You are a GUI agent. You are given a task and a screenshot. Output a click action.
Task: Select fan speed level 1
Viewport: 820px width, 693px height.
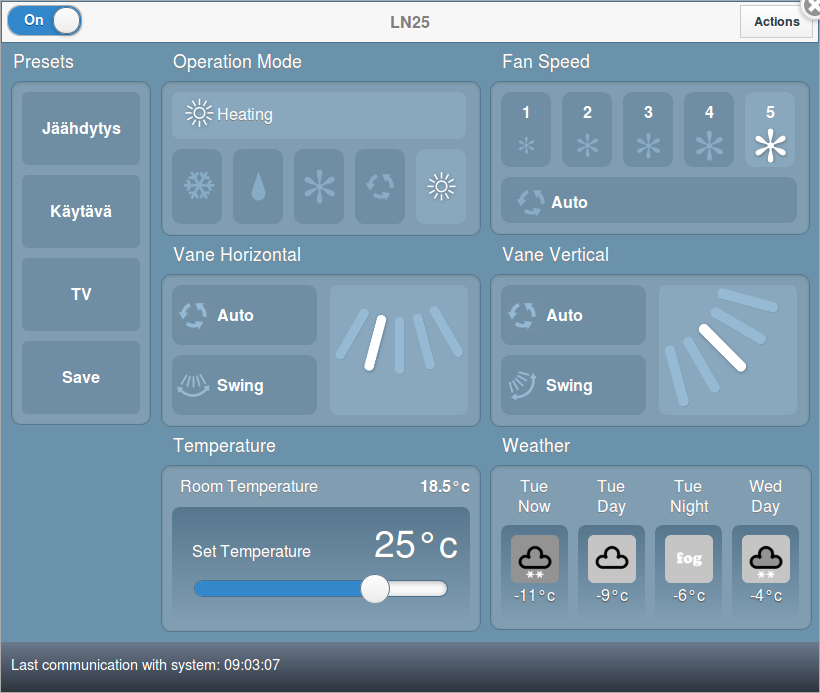click(x=526, y=129)
